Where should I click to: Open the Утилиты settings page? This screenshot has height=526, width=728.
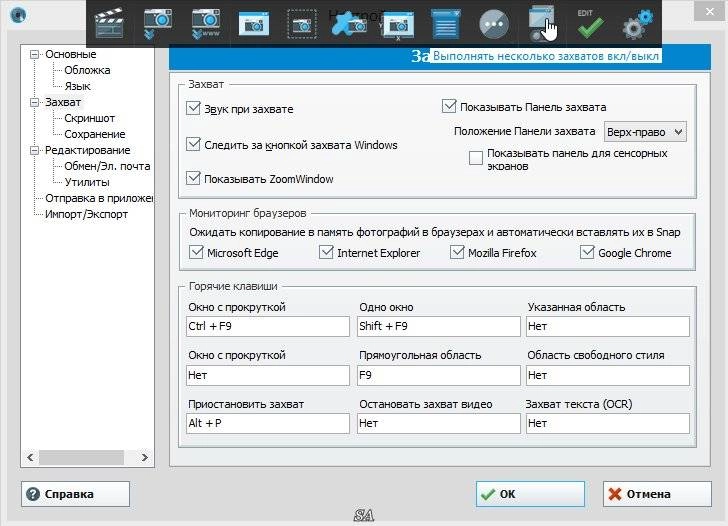tap(87, 182)
